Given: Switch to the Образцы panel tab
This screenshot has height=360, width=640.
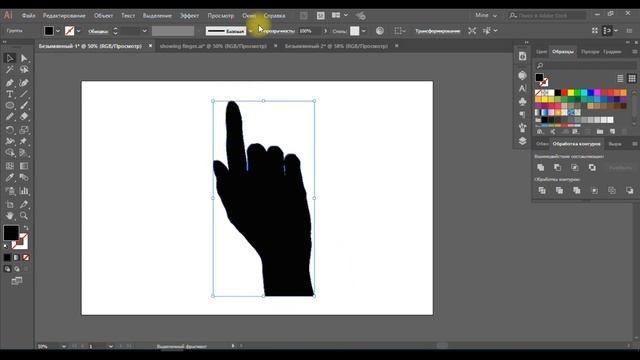Looking at the screenshot, I should pyautogui.click(x=563, y=52).
